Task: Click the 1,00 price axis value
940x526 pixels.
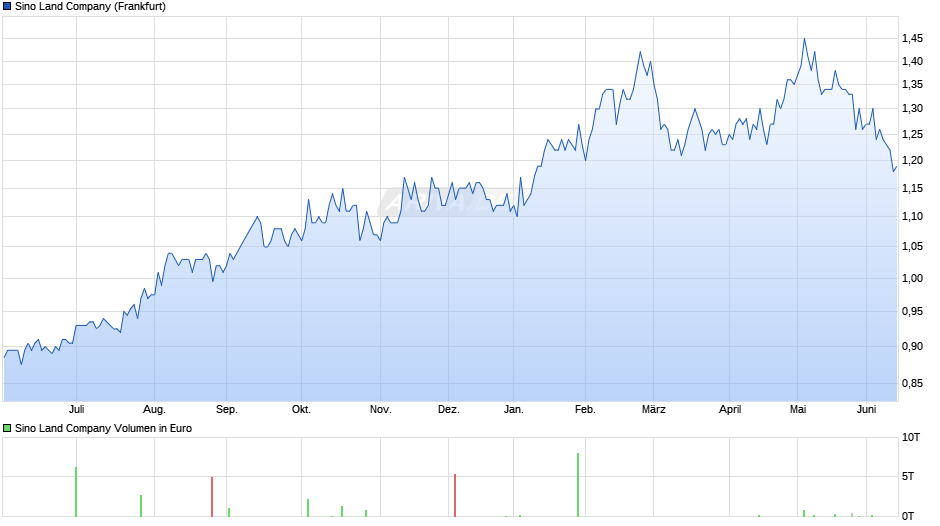Action: coord(912,278)
